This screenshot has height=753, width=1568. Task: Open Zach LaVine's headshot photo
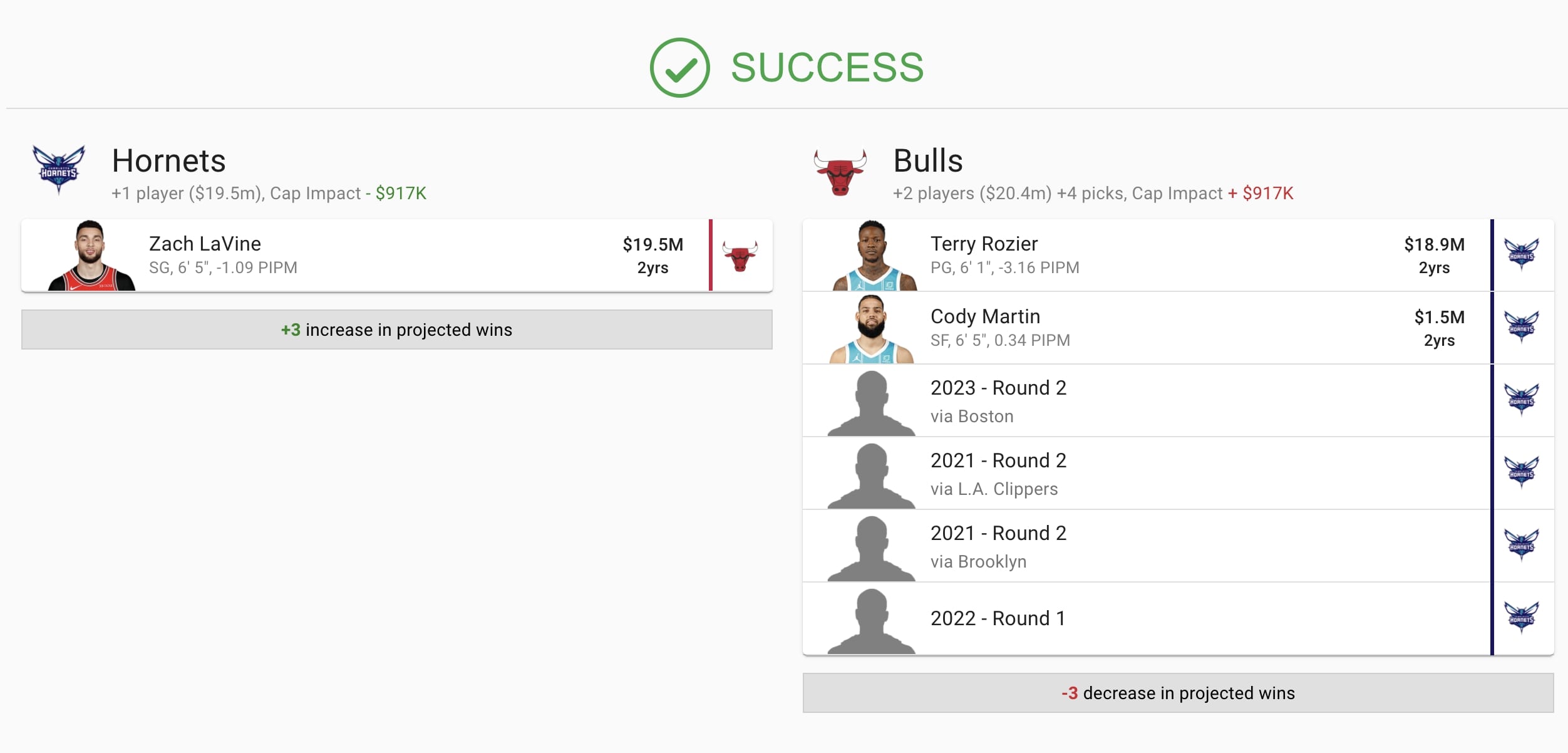(91, 256)
